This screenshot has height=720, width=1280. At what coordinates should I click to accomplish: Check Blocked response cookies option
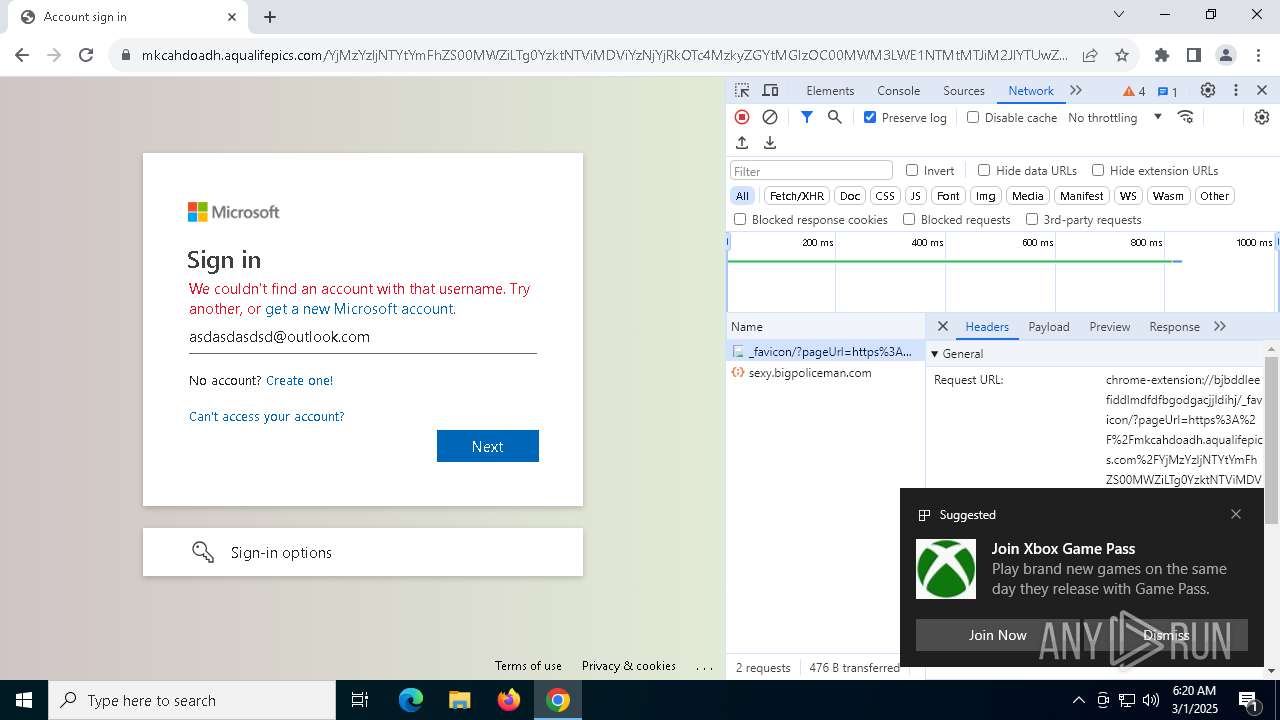[x=740, y=219]
